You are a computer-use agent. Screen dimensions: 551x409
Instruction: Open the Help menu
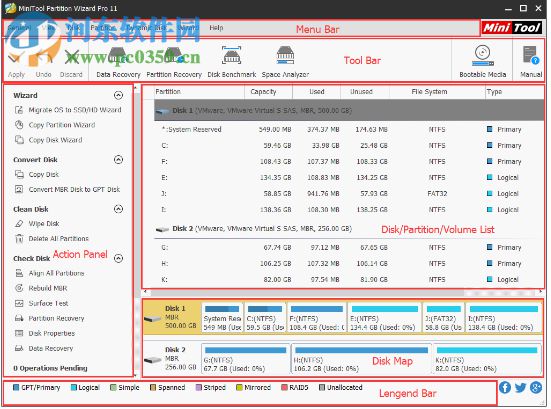click(216, 28)
